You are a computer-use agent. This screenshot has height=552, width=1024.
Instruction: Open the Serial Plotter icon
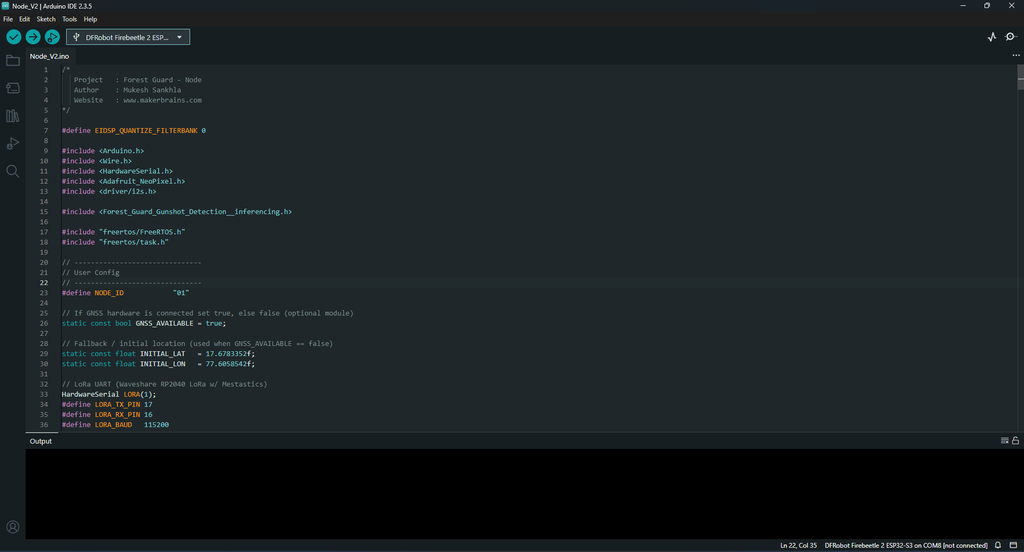coord(991,37)
